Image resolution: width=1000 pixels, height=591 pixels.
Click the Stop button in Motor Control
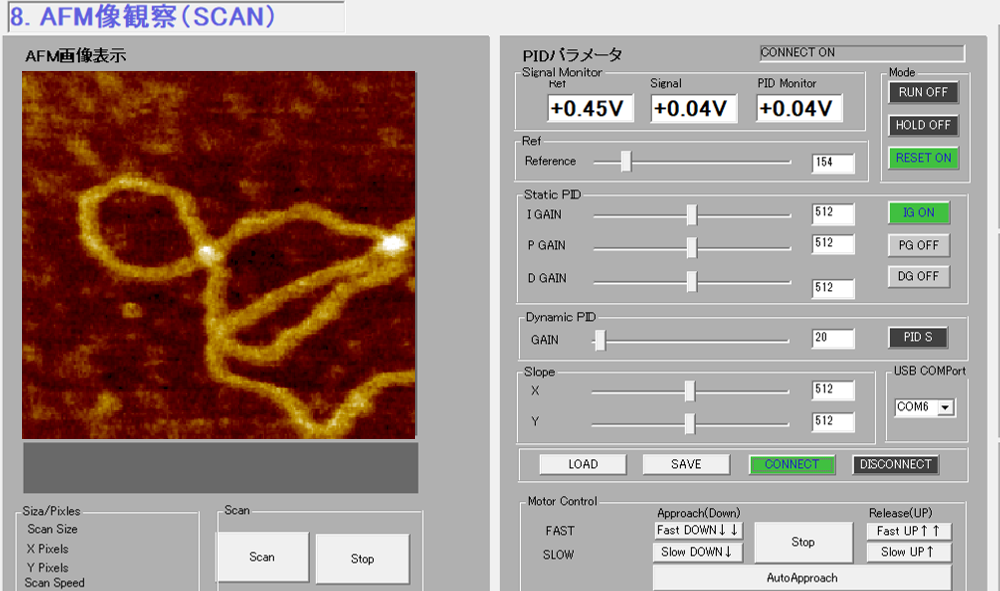pos(803,542)
